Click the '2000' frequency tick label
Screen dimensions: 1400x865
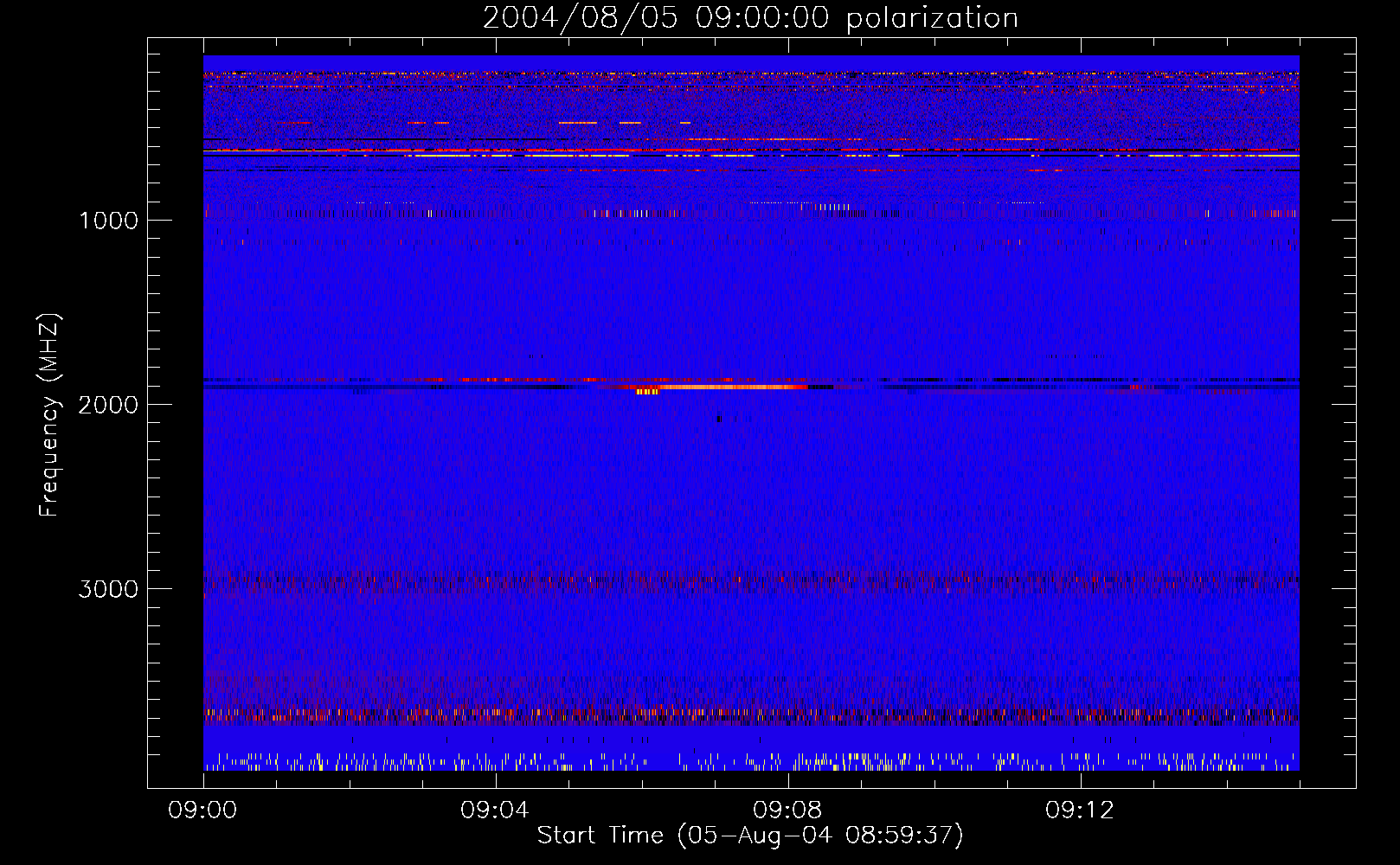click(108, 405)
